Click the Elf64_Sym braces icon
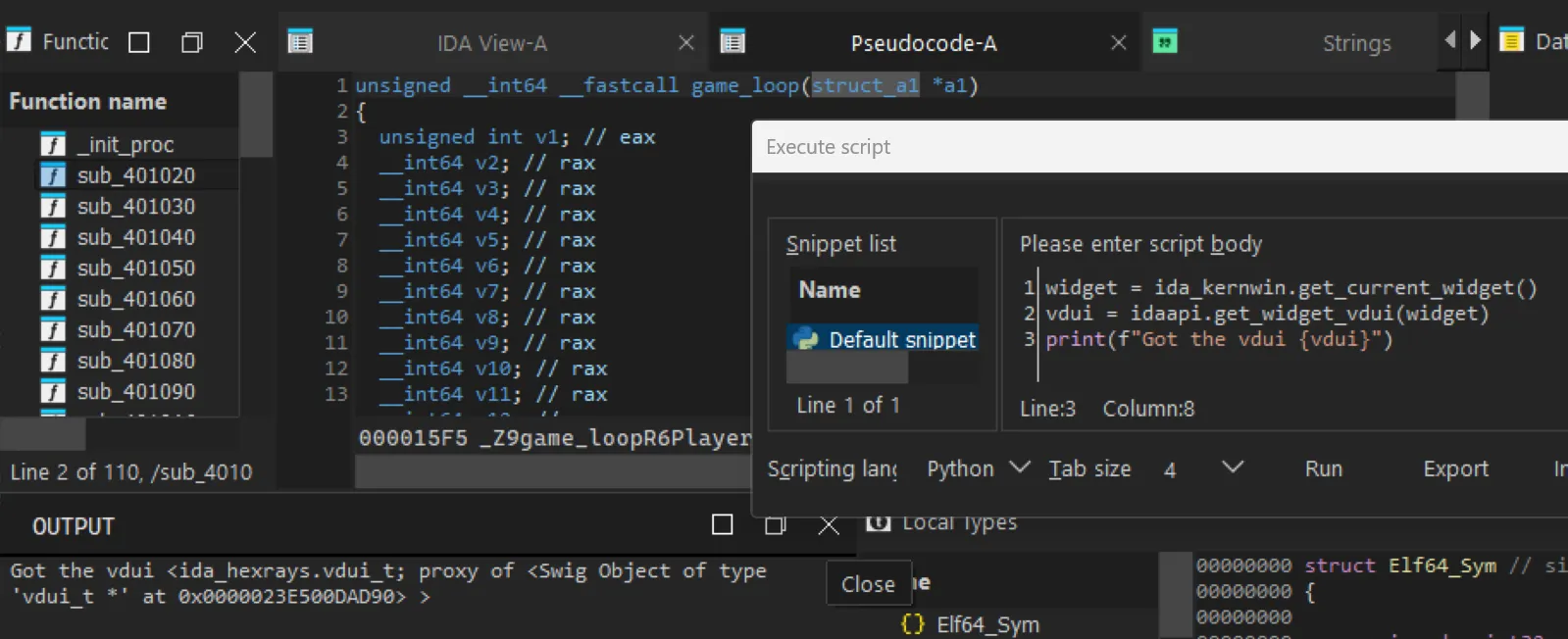 (913, 624)
